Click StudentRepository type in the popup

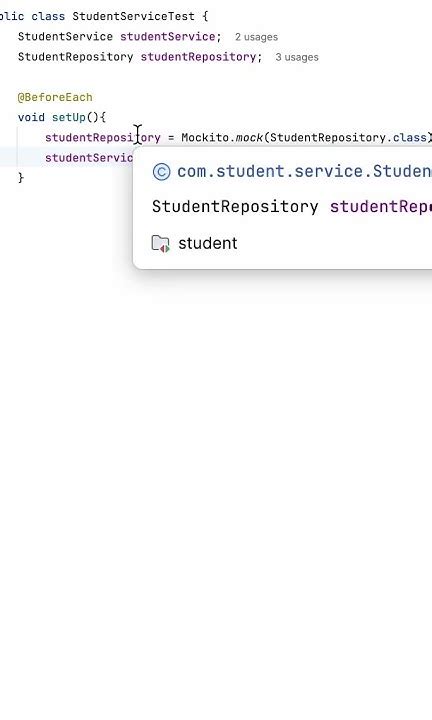tap(235, 207)
